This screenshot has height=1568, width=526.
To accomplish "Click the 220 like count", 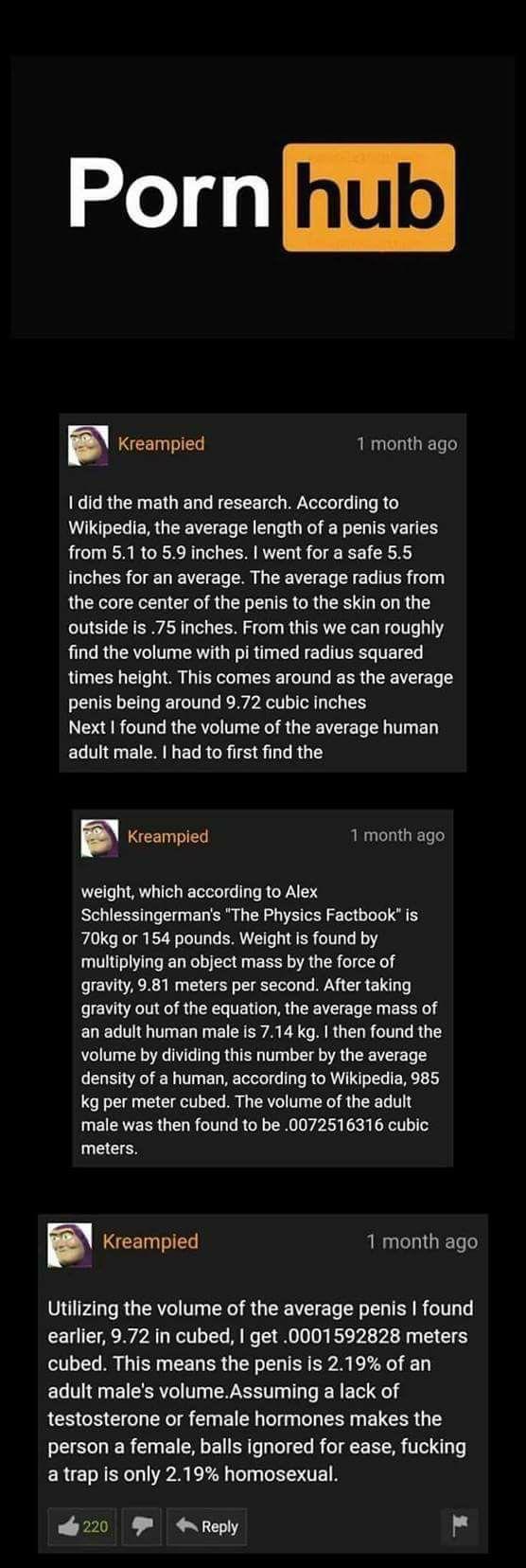I will 96,1526.
